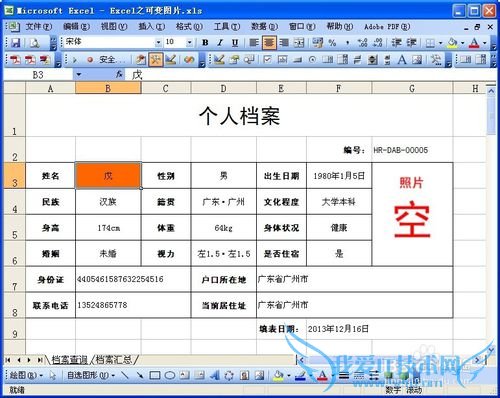Toggle Design Mode in the Control Toolbox
500x398 pixels.
pyautogui.click(x=219, y=60)
